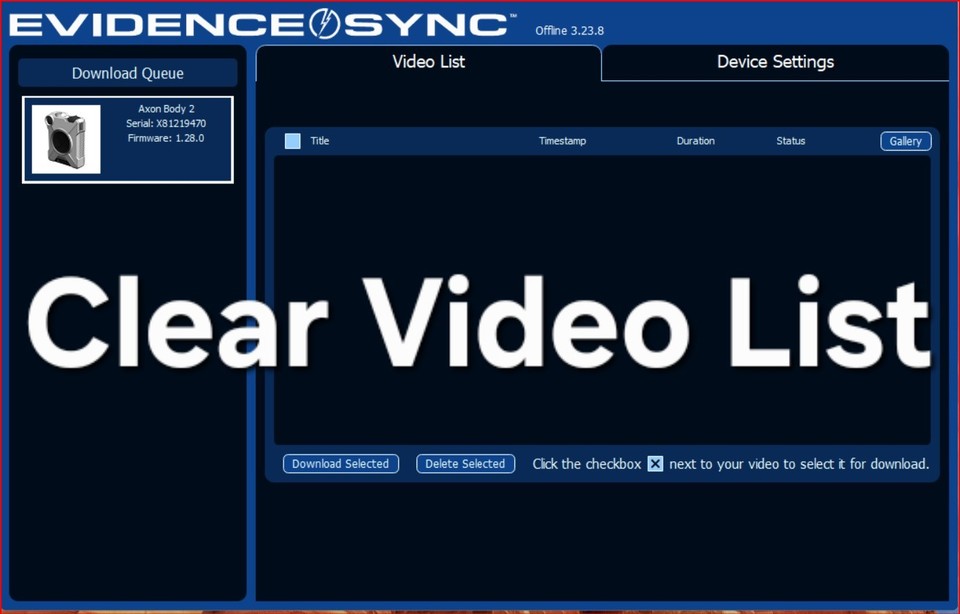
Task: Select the device serial X81219470 text
Action: [166, 123]
